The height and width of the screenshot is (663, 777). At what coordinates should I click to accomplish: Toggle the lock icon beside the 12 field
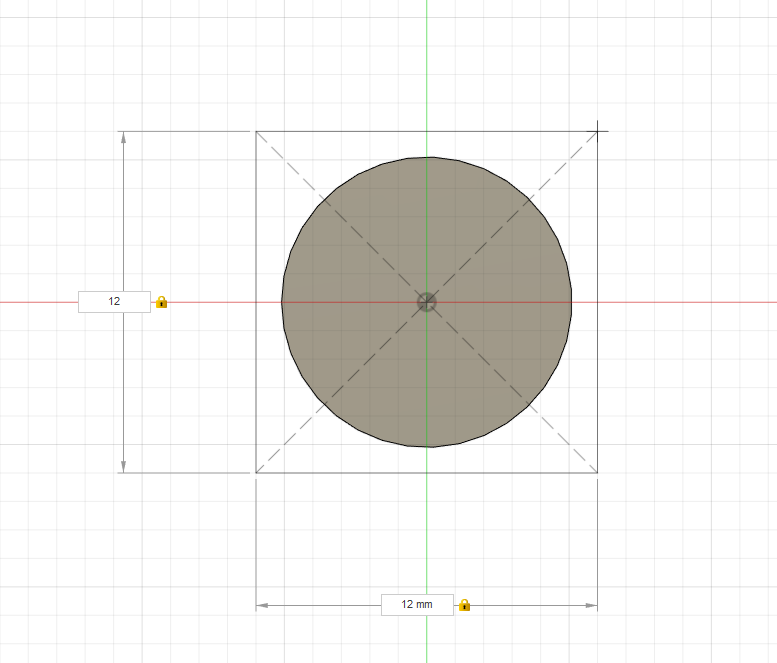point(162,302)
